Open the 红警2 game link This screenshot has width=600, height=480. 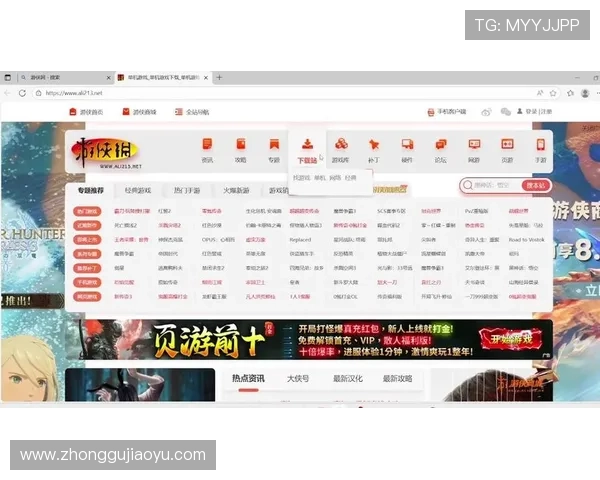tap(165, 211)
